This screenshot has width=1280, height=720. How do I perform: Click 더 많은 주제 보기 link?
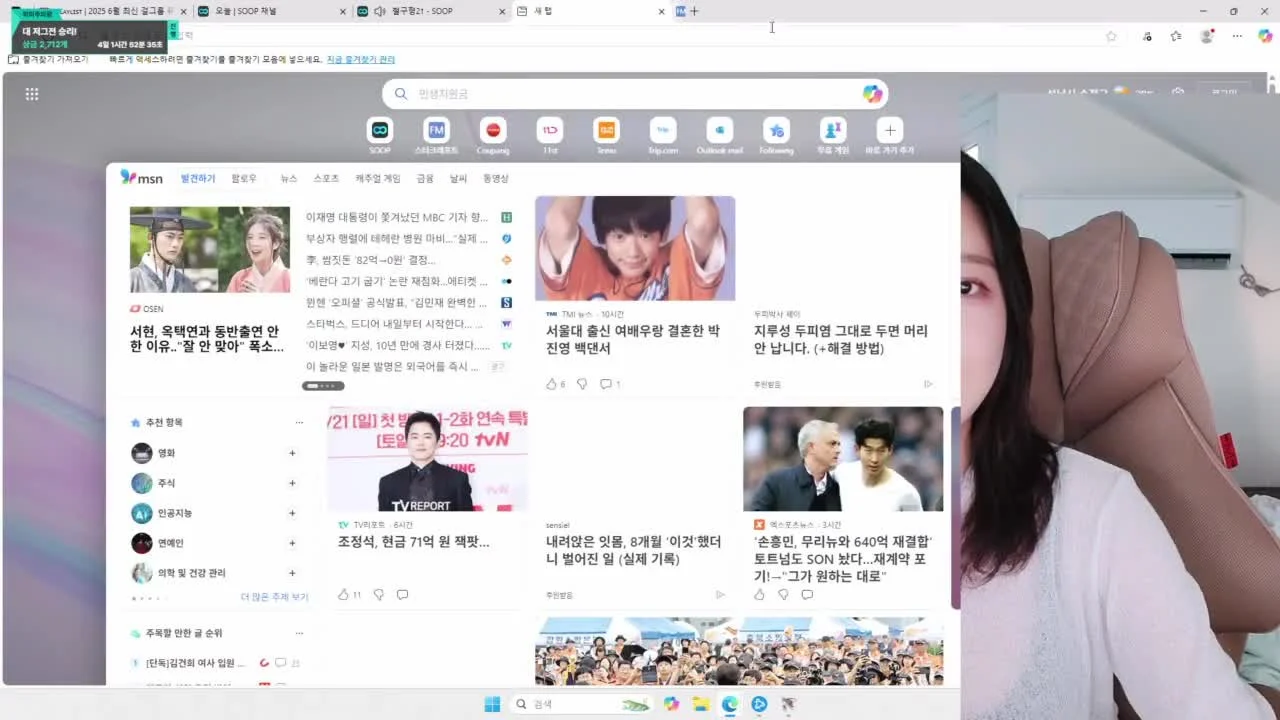274,597
